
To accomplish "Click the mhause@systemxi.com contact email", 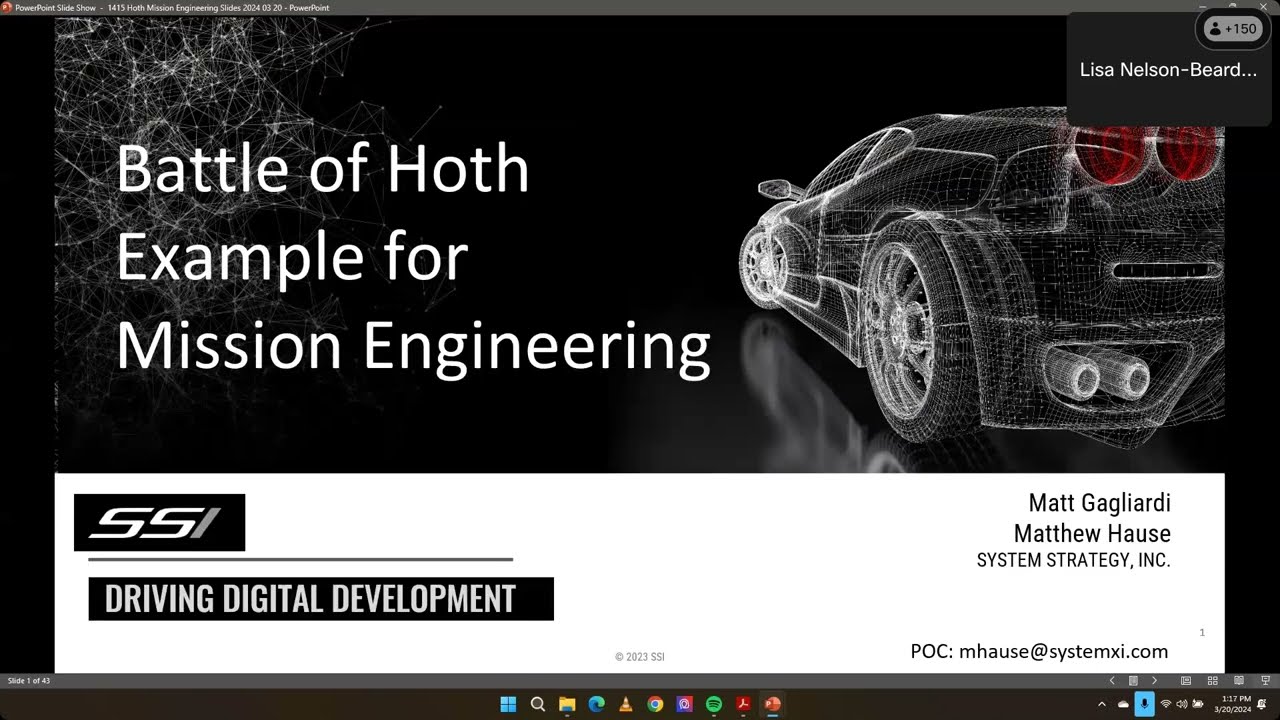I will pos(1063,651).
